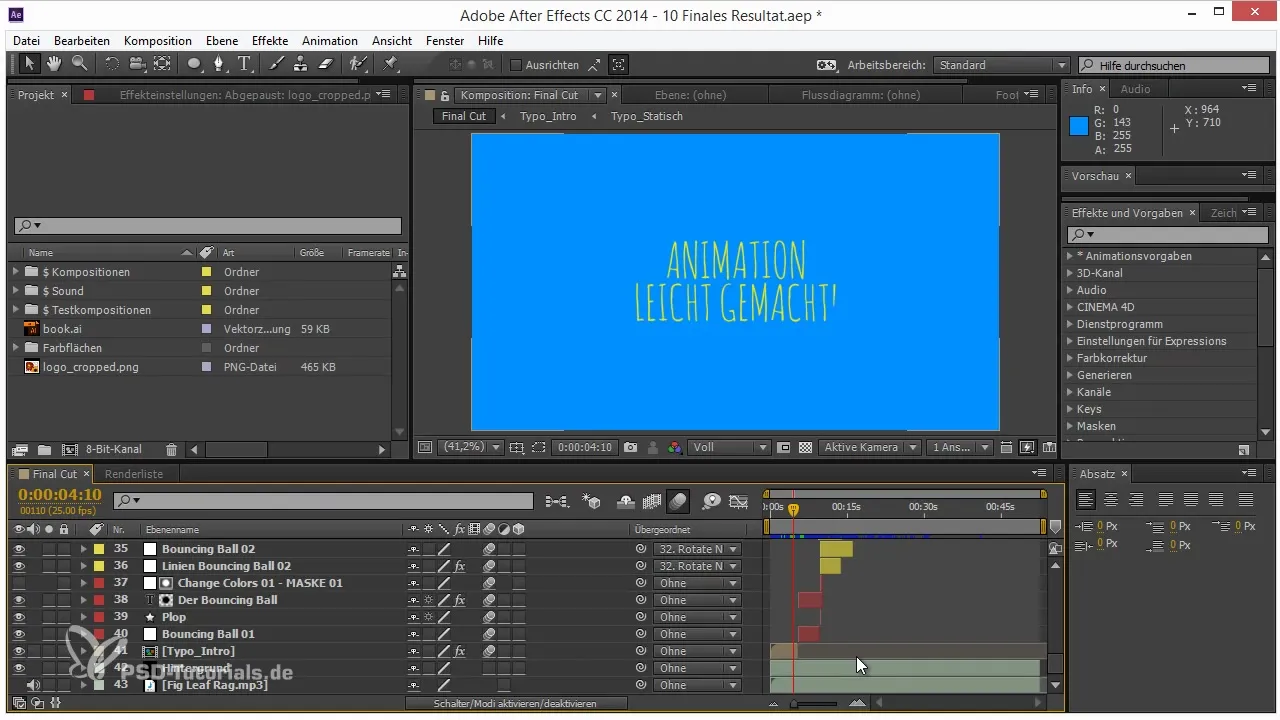Viewport: 1280px width, 720px height.
Task: Select the Rotation tool
Action: tap(112, 64)
